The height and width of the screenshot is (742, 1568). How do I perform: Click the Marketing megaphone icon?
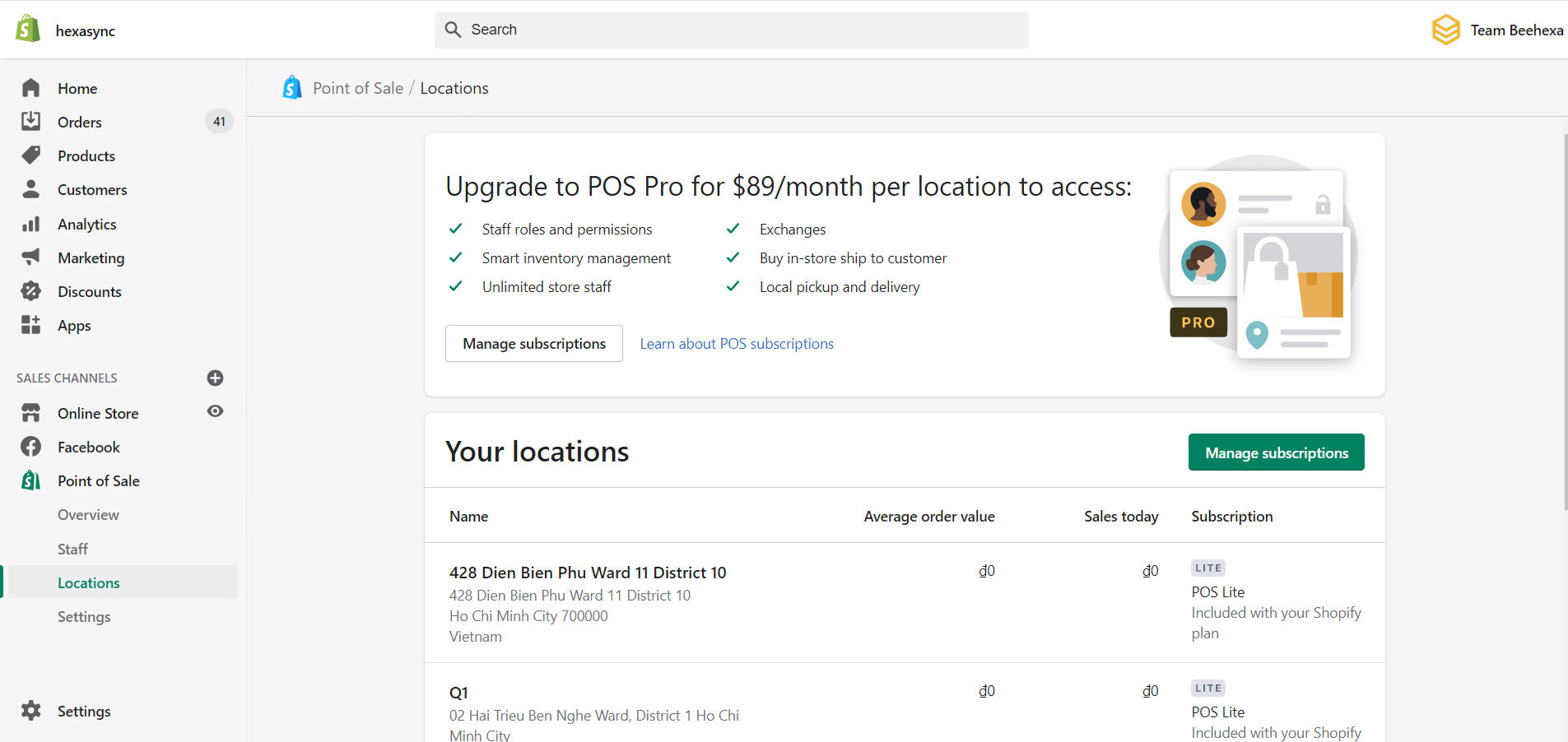(x=31, y=257)
